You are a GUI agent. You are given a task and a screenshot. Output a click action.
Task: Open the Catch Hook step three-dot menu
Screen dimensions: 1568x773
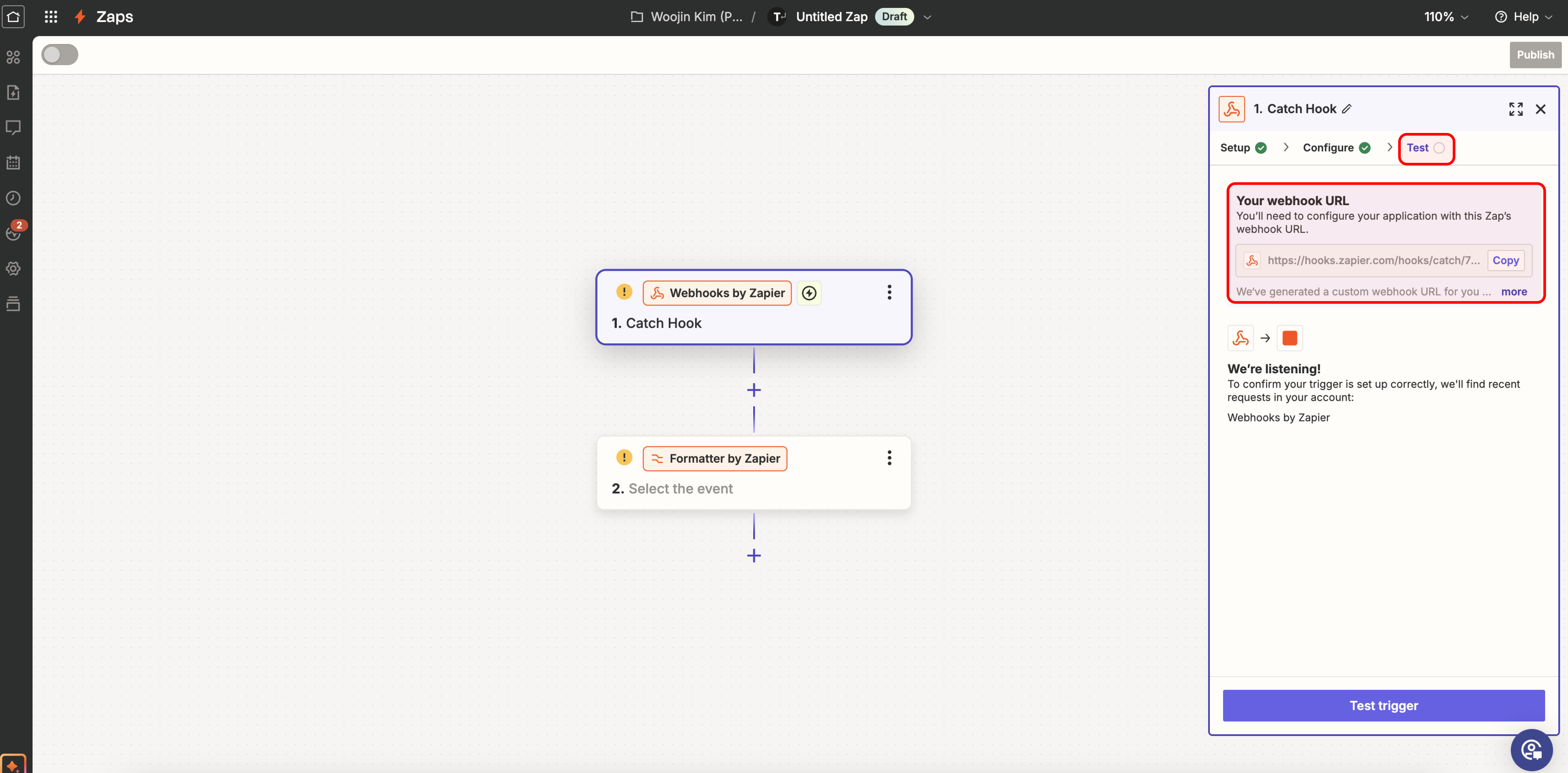tap(889, 292)
